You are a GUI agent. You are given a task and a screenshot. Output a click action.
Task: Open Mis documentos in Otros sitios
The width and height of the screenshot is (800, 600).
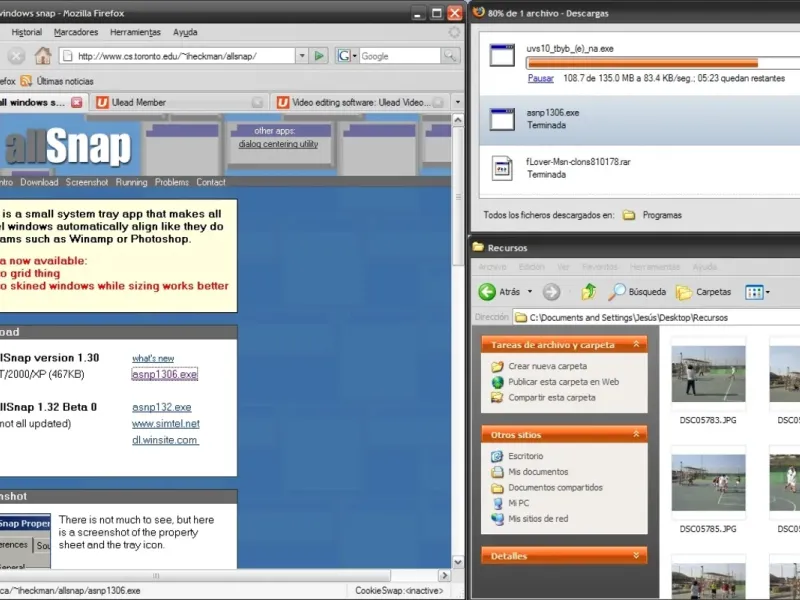[x=538, y=472]
